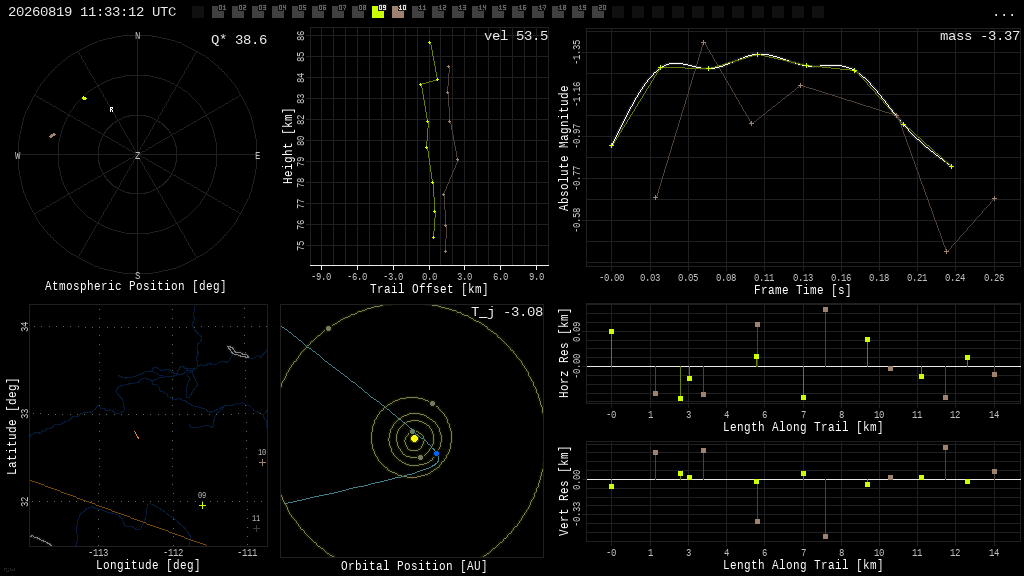Select station box 08 in top bar
This screenshot has height=576, width=1024.
(358, 12)
